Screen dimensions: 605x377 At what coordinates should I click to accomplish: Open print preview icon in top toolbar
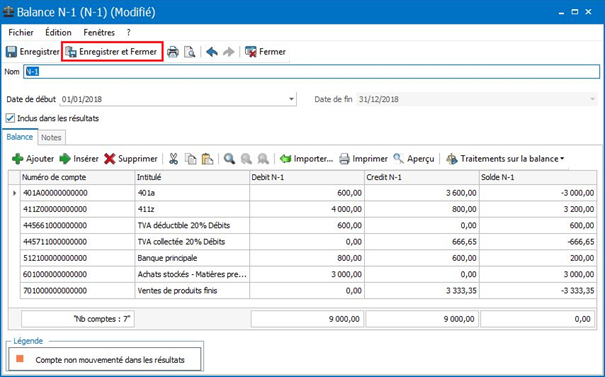click(x=189, y=52)
